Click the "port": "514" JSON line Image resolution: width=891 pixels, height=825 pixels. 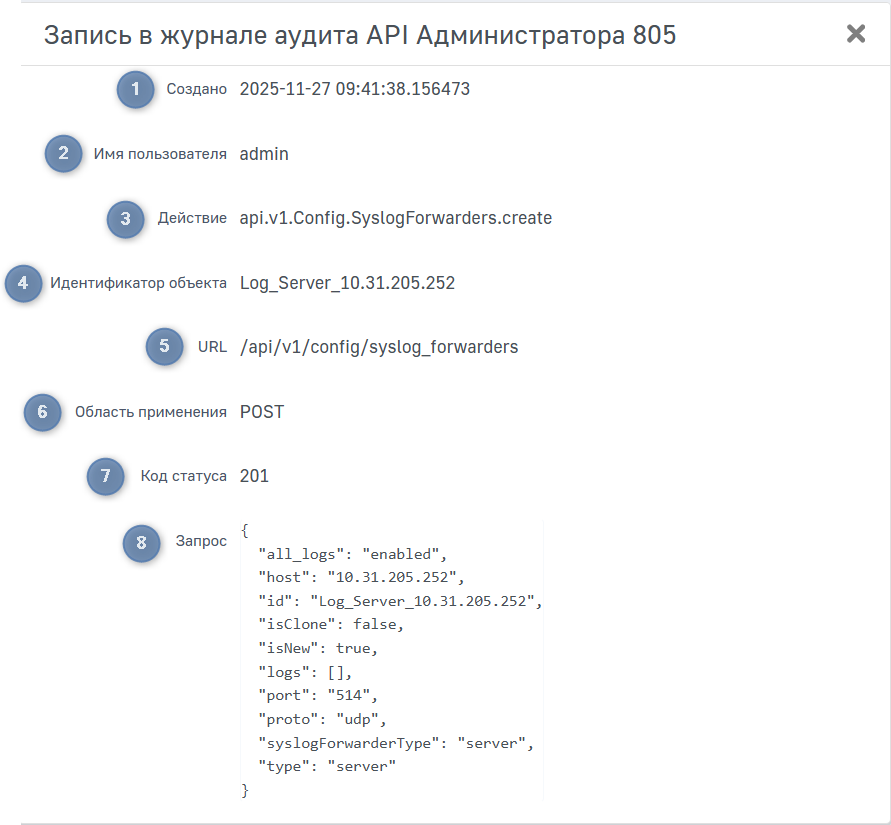318,694
